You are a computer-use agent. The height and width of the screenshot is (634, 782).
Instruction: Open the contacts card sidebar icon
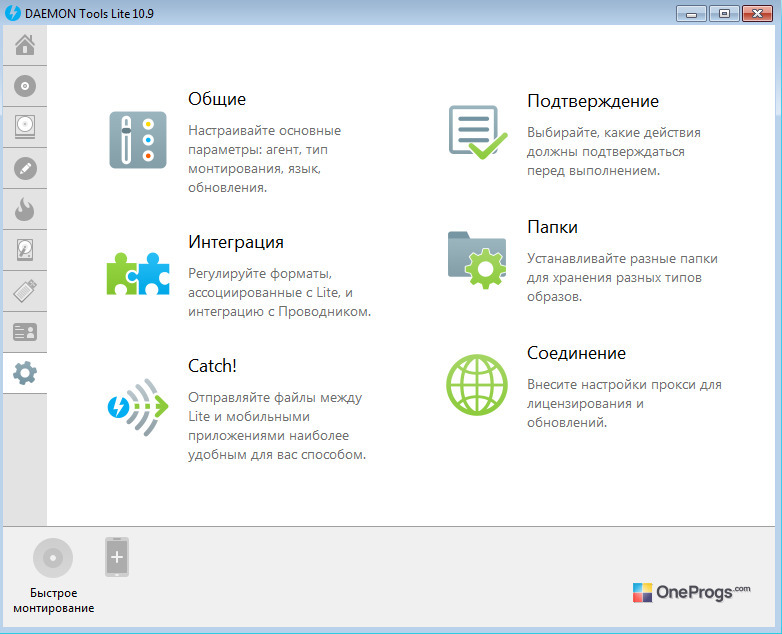pyautogui.click(x=25, y=332)
